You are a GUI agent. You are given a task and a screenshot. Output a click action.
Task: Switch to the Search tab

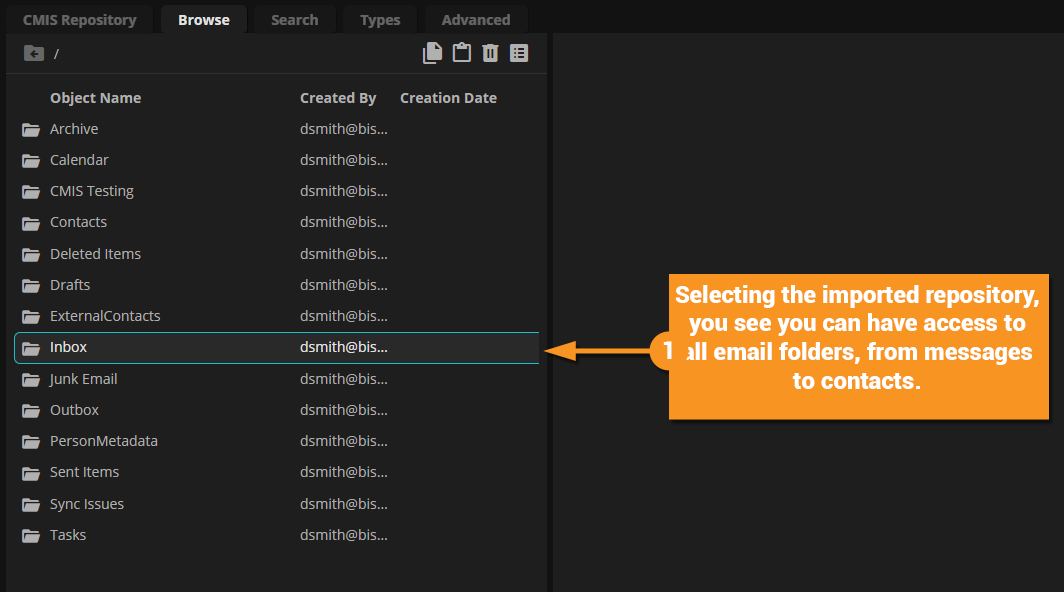pos(294,20)
